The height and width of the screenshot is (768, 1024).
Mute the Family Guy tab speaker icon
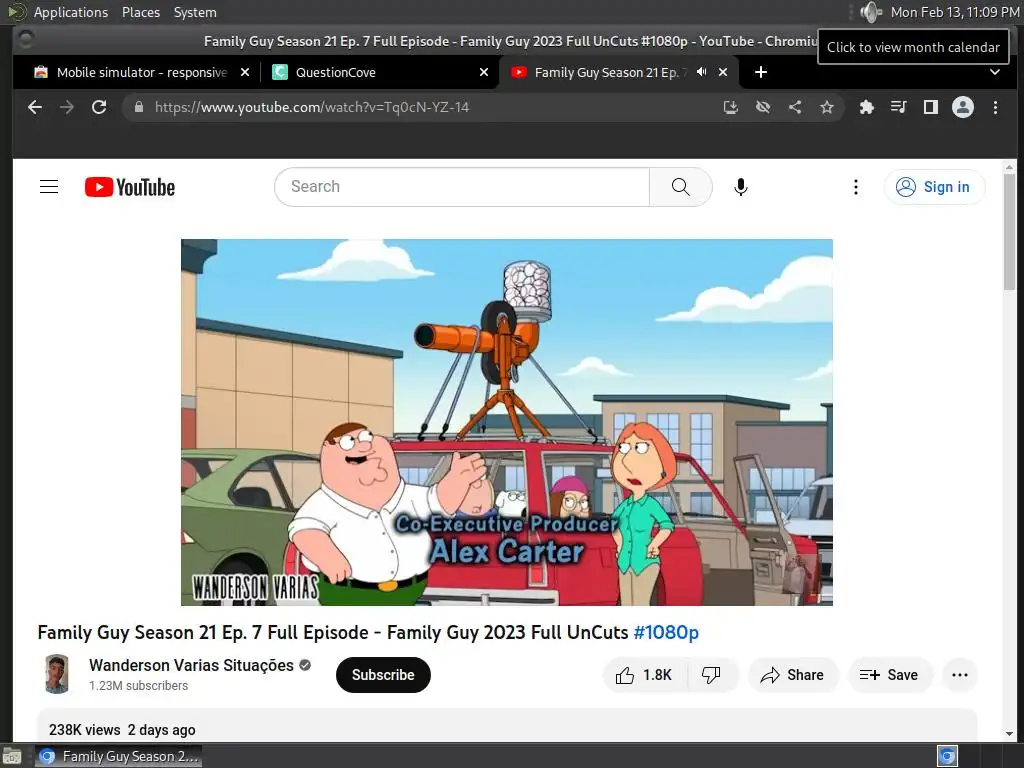pyautogui.click(x=701, y=72)
